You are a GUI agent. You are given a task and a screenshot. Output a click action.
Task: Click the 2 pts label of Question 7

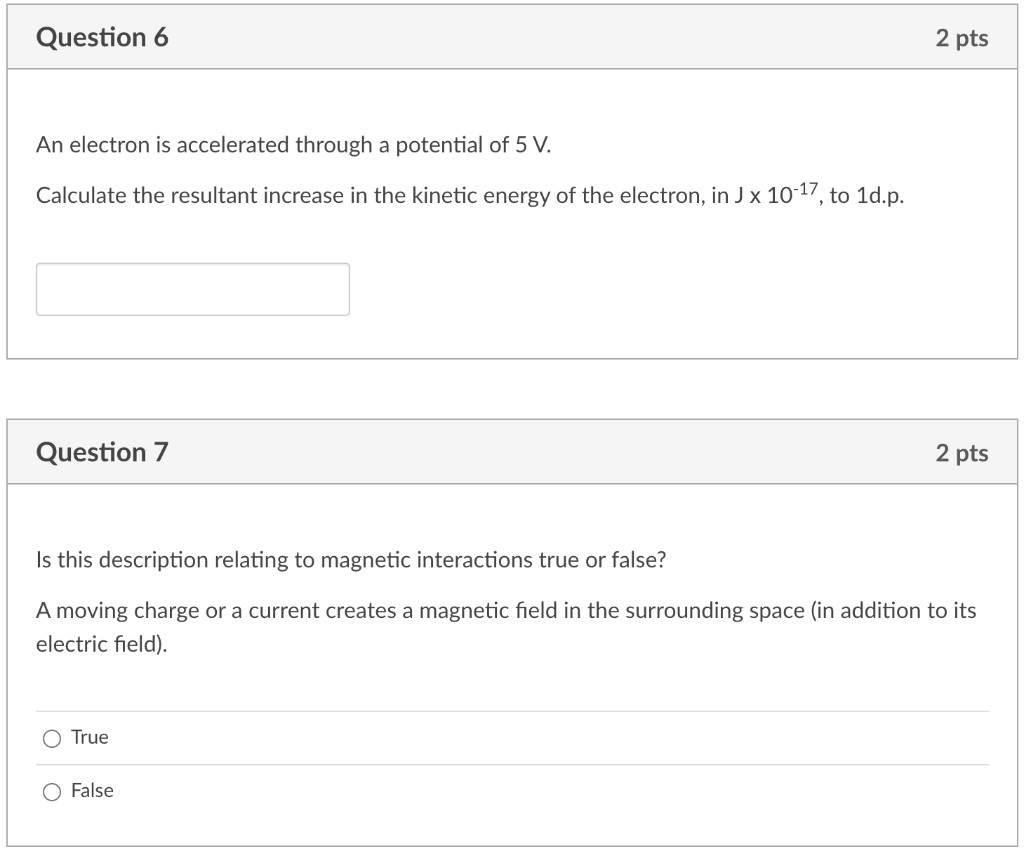pyautogui.click(x=961, y=453)
